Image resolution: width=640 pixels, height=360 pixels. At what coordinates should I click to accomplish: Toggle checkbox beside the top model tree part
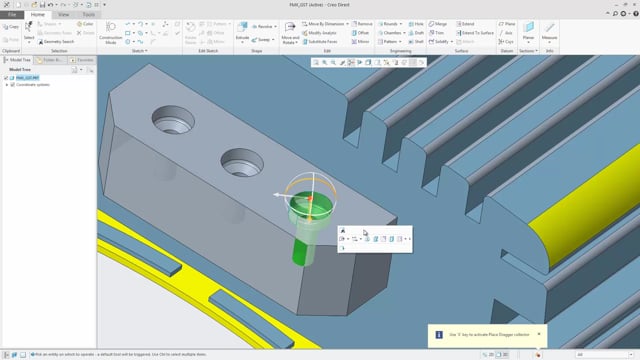pos(6,78)
